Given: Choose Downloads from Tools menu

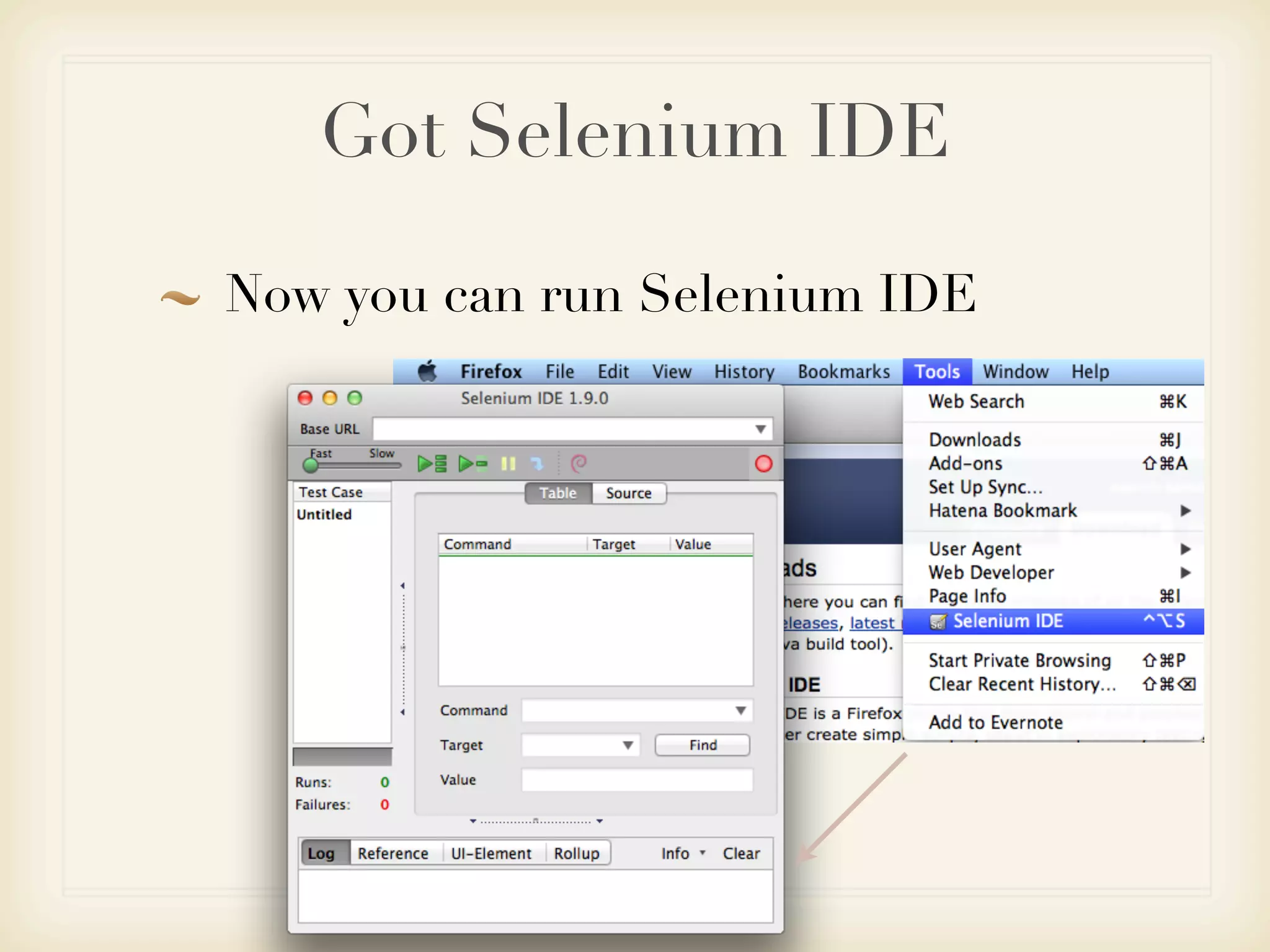Looking at the screenshot, I should pos(1054,440).
